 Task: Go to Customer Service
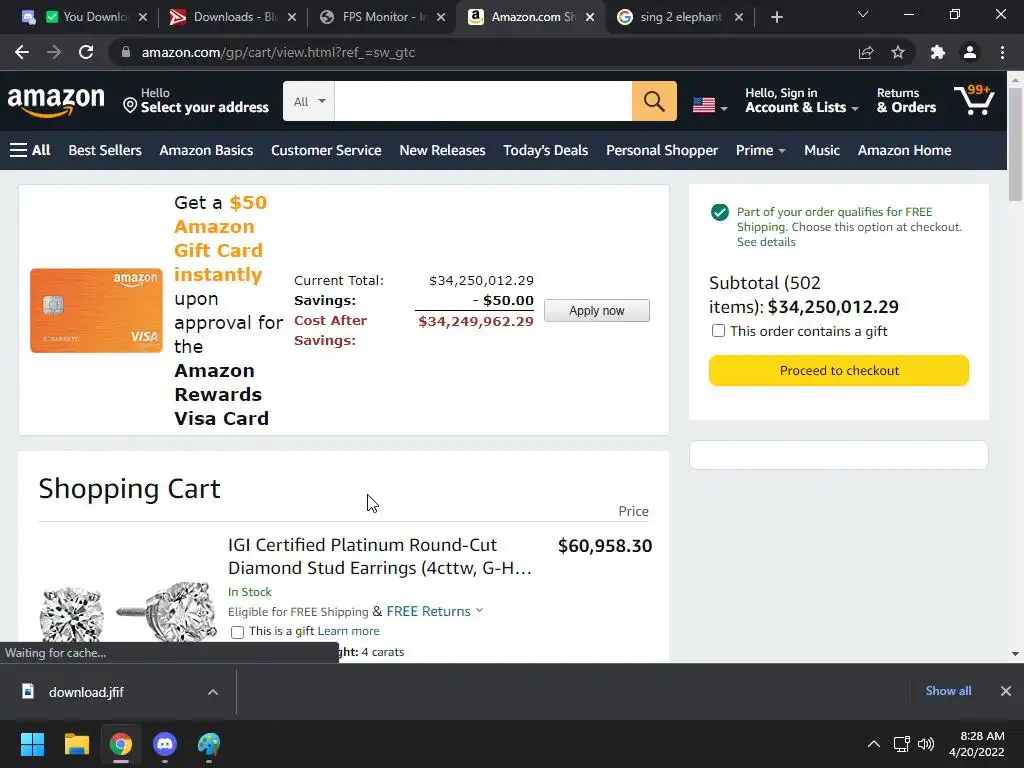coord(326,150)
